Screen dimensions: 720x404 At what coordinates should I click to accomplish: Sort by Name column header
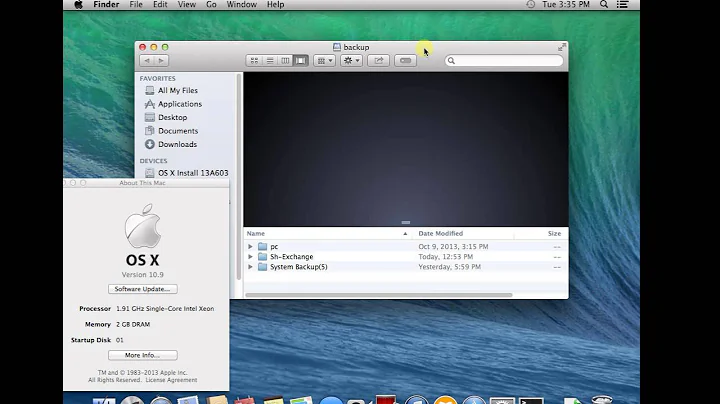328,233
